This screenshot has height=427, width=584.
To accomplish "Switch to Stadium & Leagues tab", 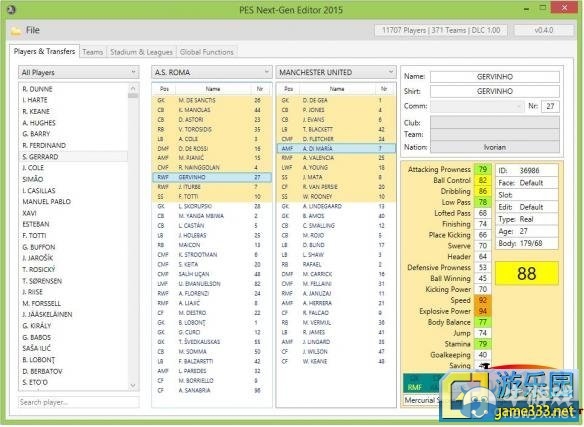I will (142, 52).
